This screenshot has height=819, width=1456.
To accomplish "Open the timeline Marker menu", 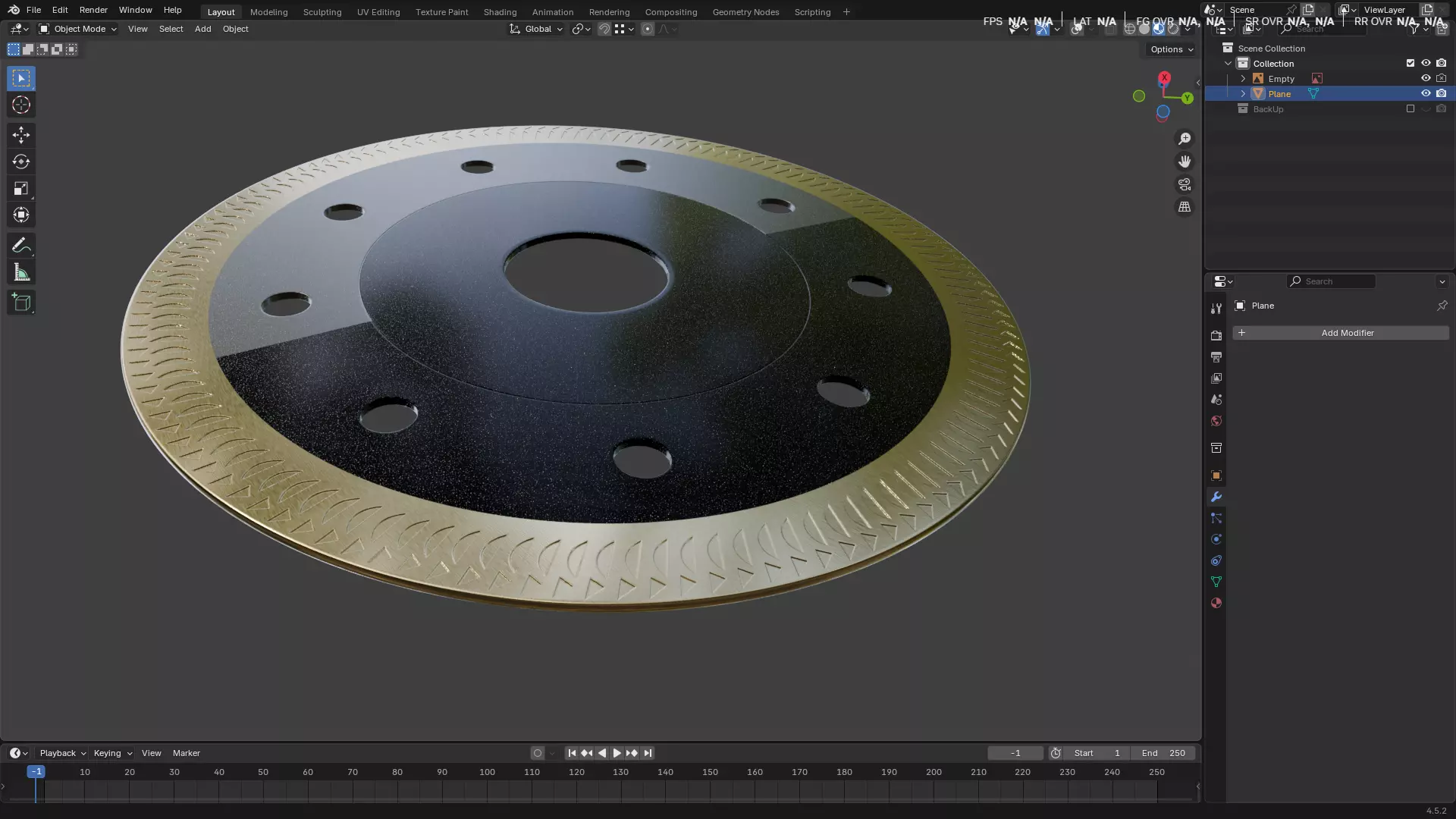I will coord(186,753).
